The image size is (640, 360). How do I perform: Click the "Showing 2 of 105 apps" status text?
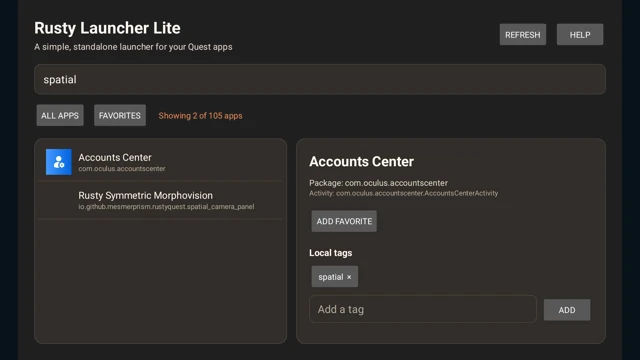click(x=200, y=116)
